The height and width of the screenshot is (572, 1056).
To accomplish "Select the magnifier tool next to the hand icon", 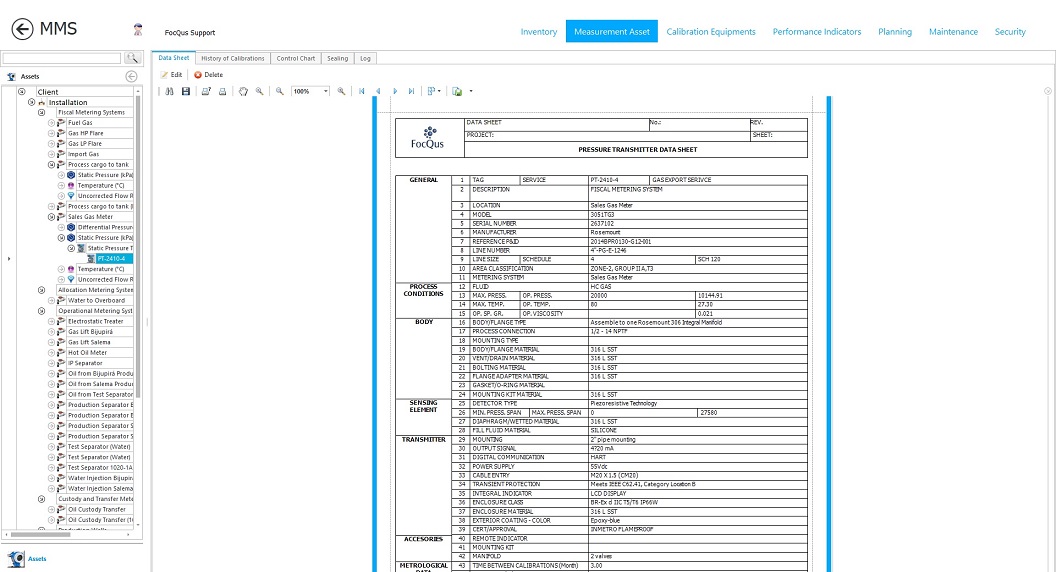I will pos(259,91).
